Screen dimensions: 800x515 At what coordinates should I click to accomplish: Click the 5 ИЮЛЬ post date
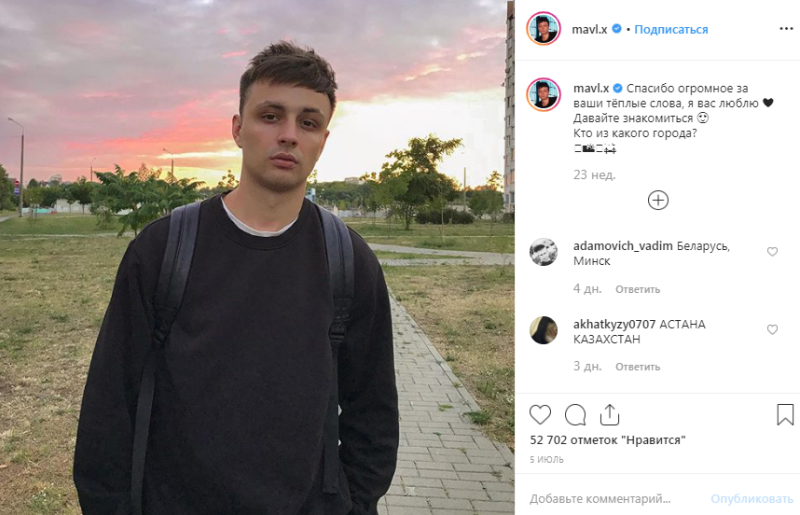click(546, 459)
